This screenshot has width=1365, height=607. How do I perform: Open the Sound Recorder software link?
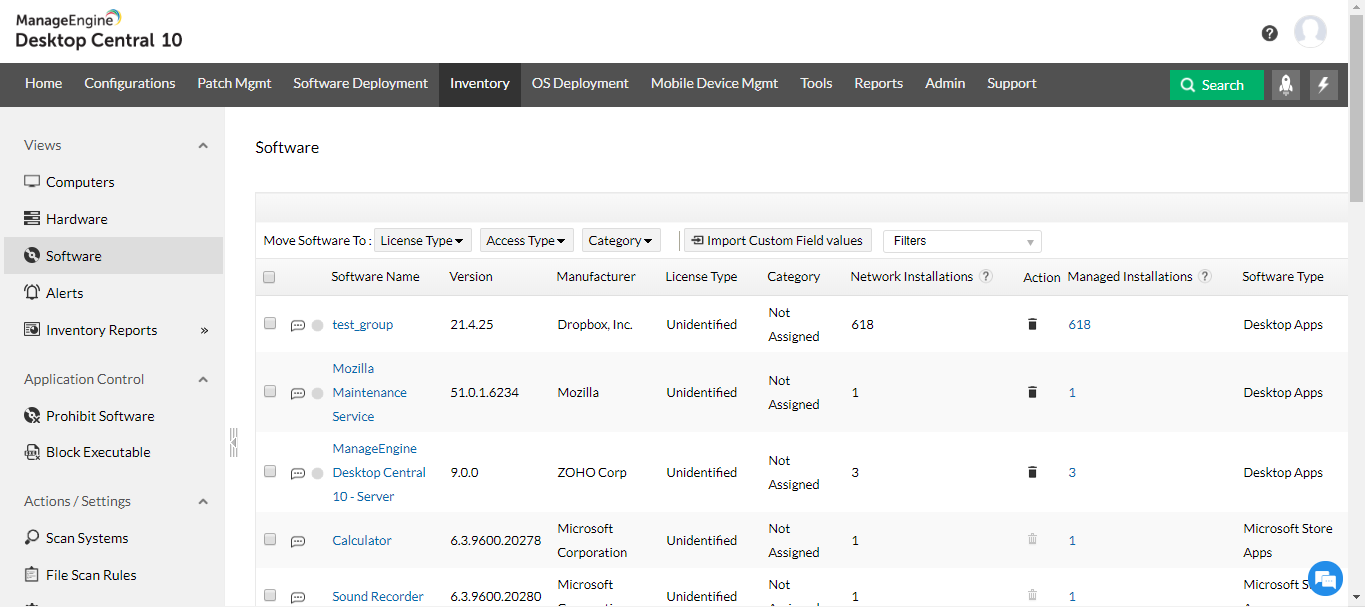click(x=378, y=597)
